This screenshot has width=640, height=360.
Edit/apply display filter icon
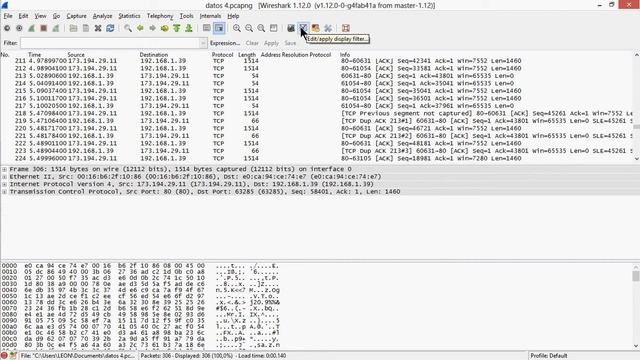click(303, 28)
